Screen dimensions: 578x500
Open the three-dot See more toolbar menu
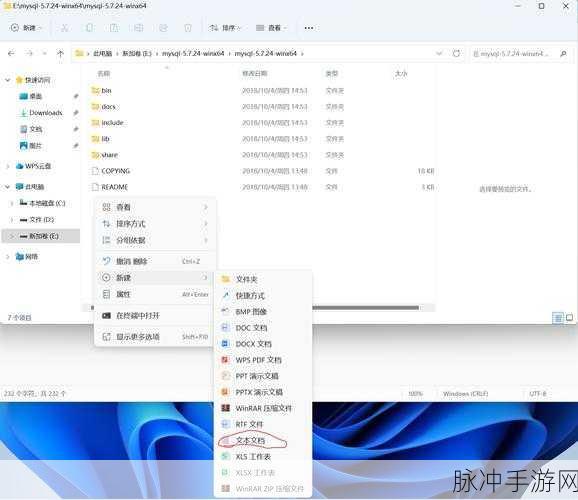[309, 28]
